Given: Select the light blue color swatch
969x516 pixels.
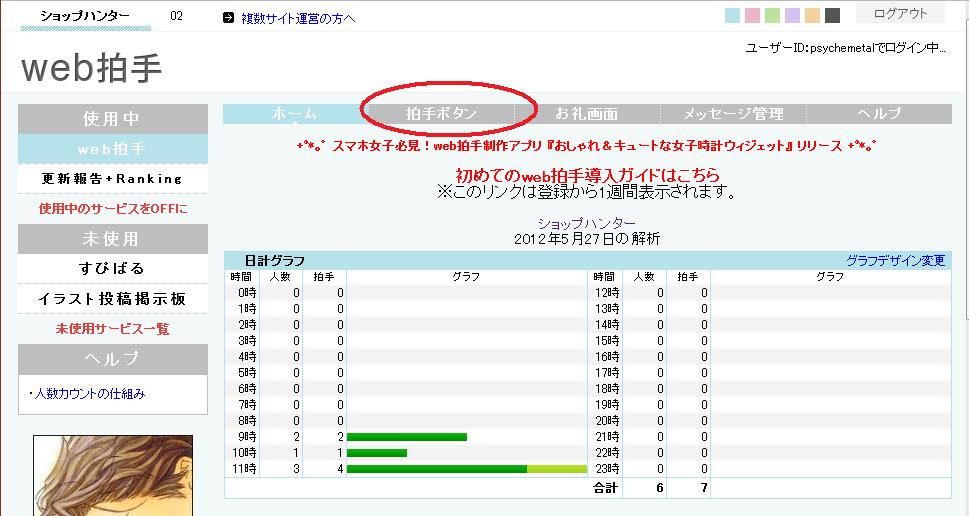Looking at the screenshot, I should (x=732, y=15).
